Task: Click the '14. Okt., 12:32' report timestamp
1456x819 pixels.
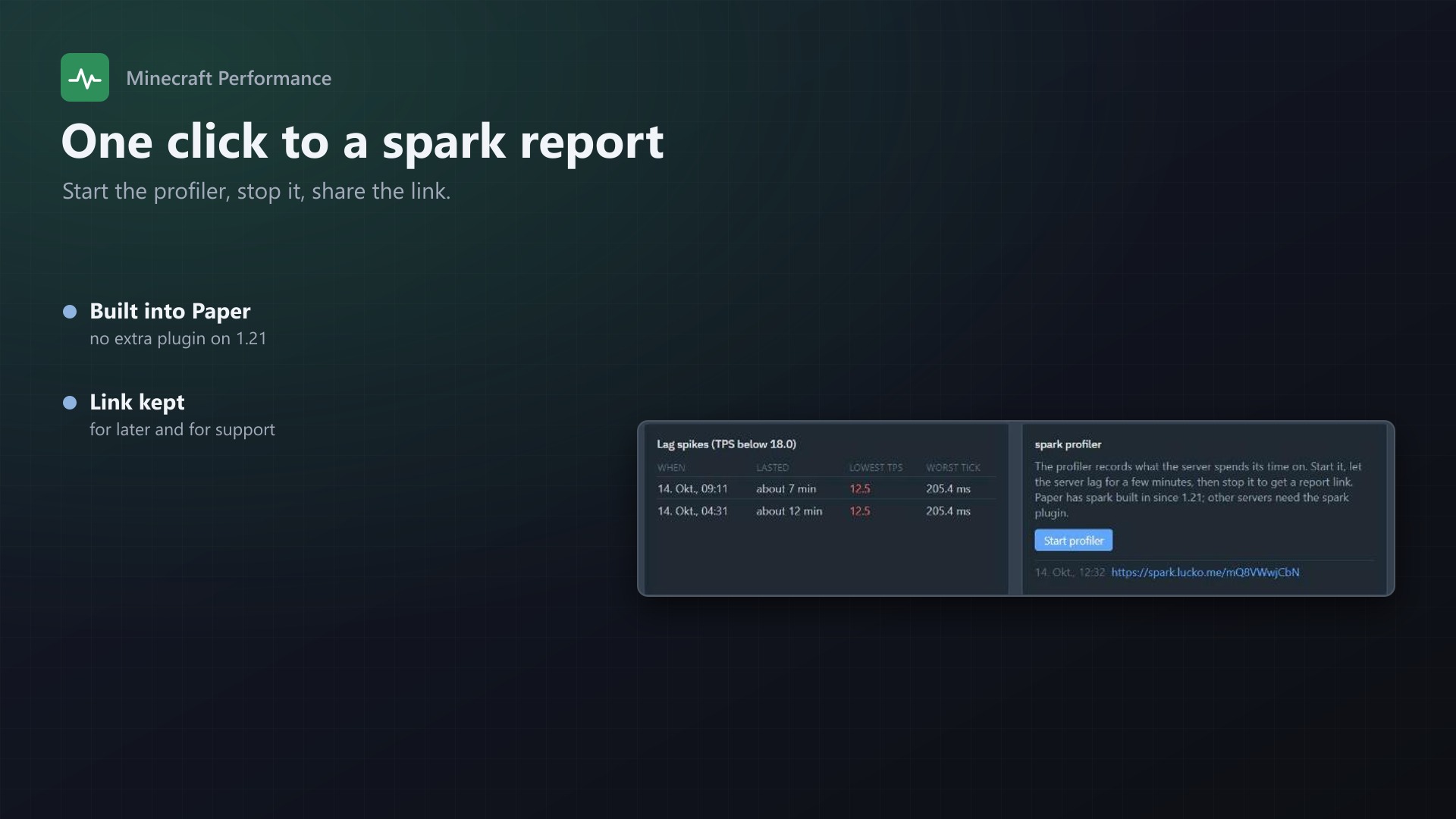Action: tap(1069, 573)
